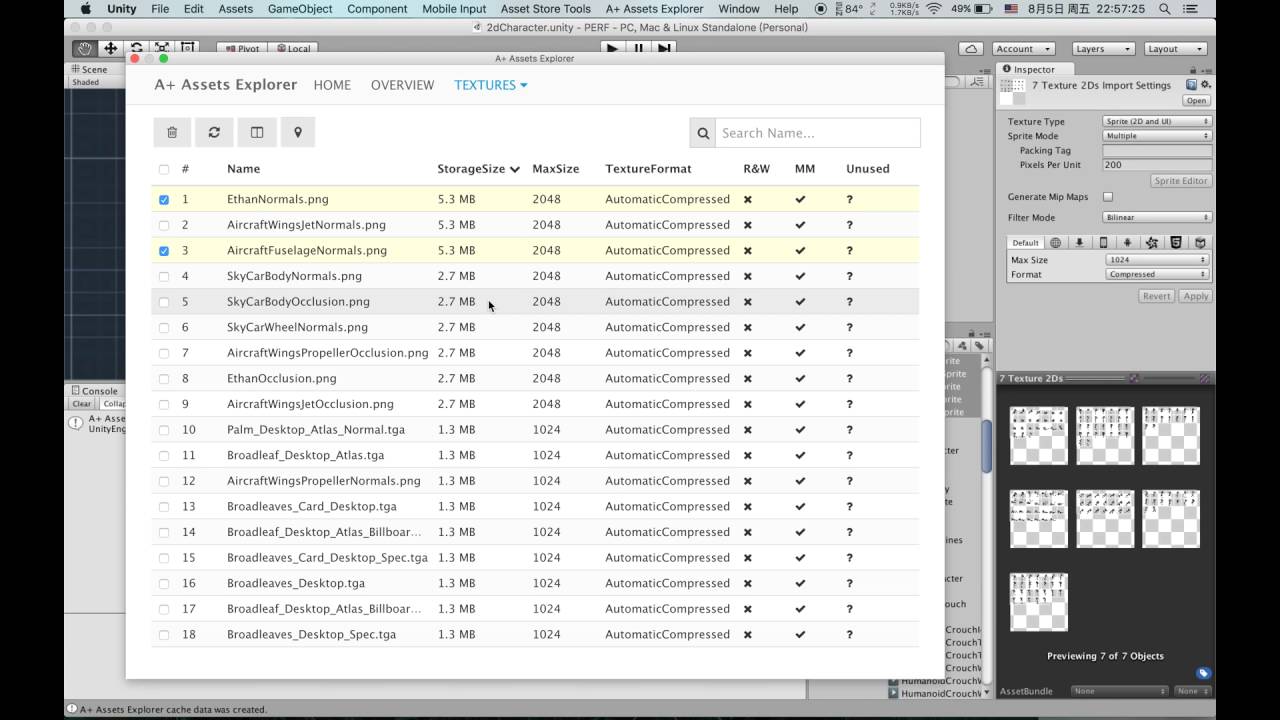Viewport: 1280px width, 720px height.
Task: Select the HTML5 WebGL platform override tab icon
Action: pyautogui.click(x=1176, y=243)
